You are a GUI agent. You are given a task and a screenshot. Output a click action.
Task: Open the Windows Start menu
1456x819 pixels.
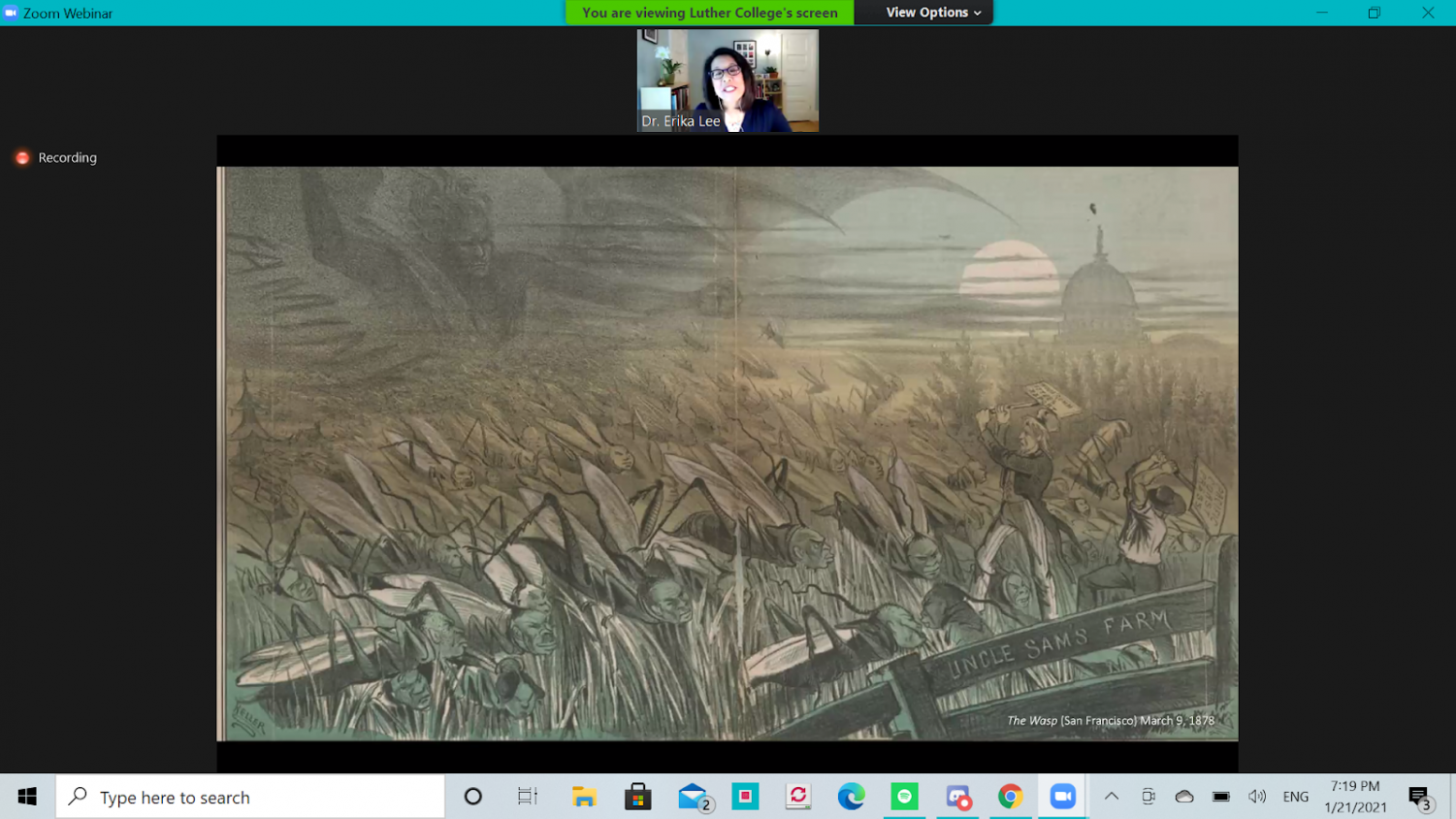pos(27,797)
